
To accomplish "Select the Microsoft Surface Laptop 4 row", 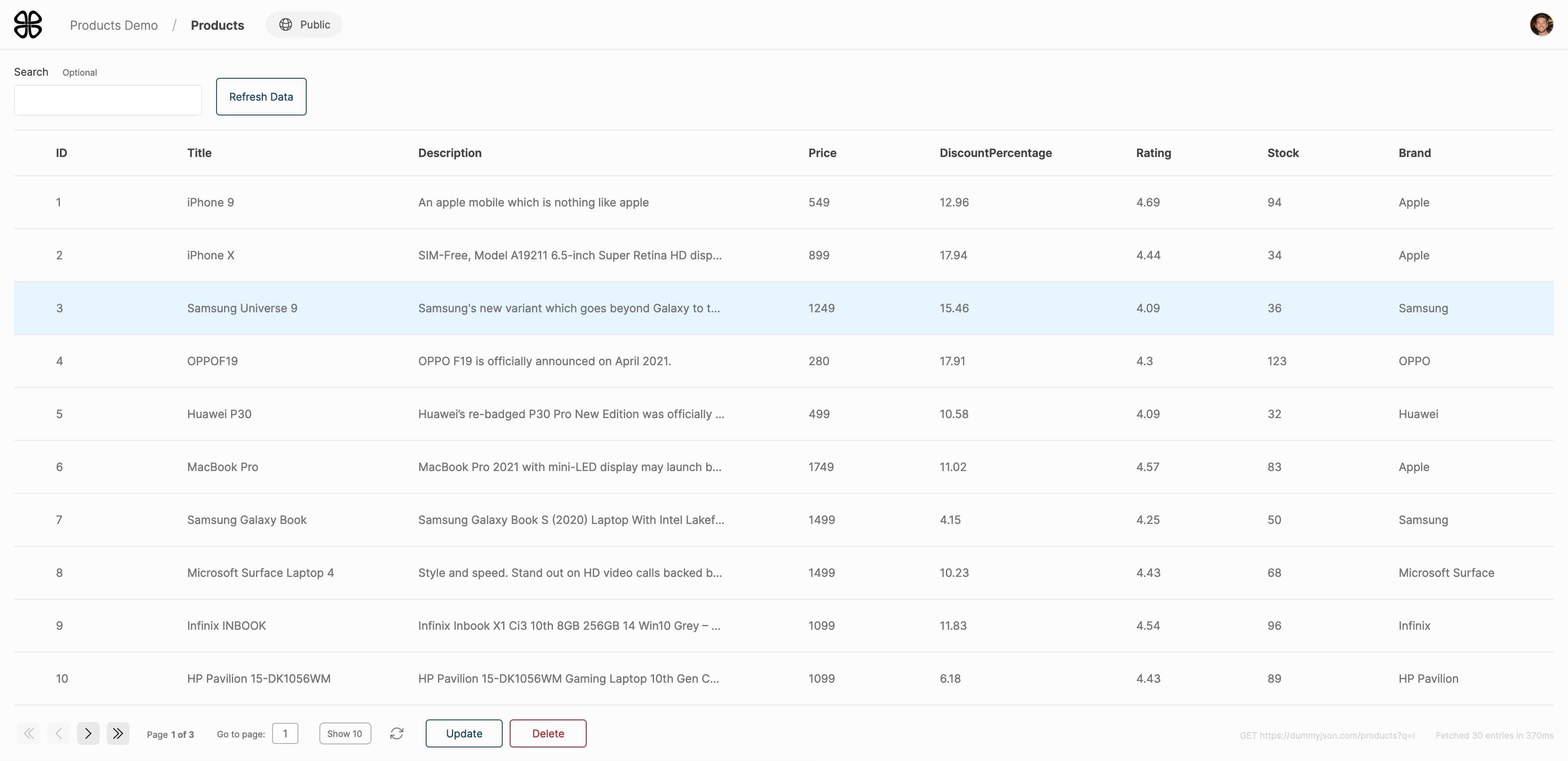I will [784, 573].
